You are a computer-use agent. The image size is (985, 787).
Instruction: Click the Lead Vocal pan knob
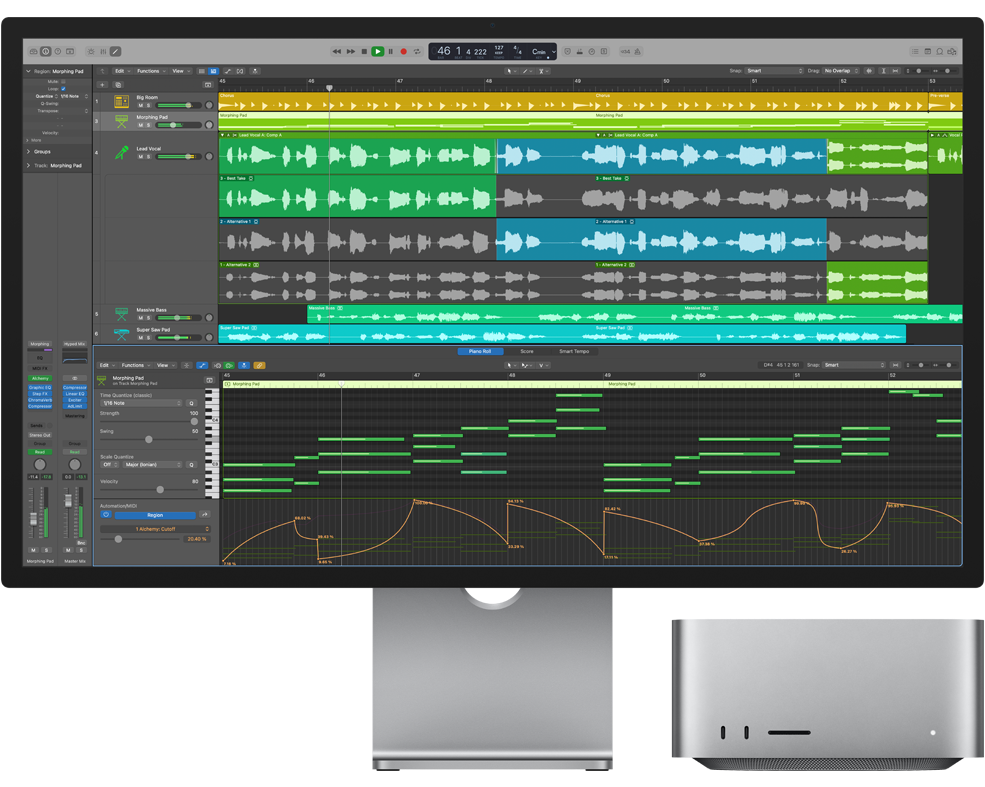[209, 156]
